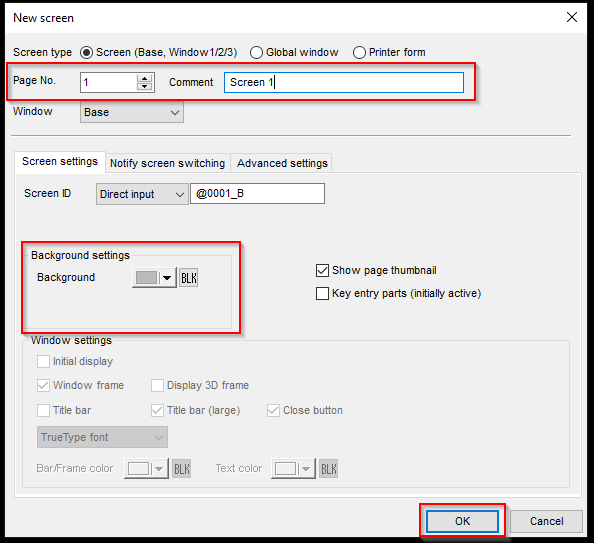594x543 pixels.
Task: Click the Text color swatch
Action: point(285,469)
